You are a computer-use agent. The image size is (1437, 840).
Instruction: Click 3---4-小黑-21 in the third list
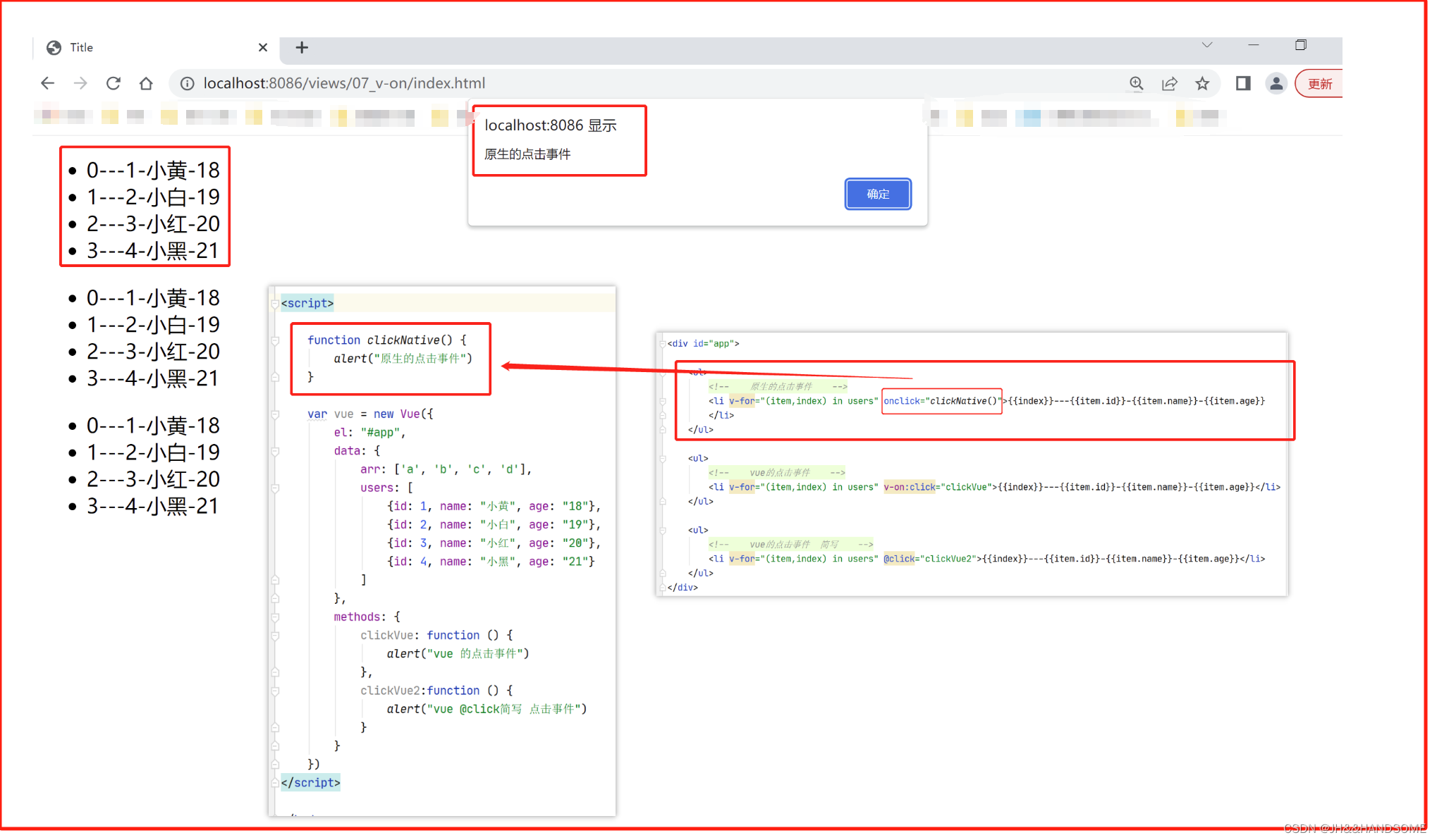click(152, 505)
